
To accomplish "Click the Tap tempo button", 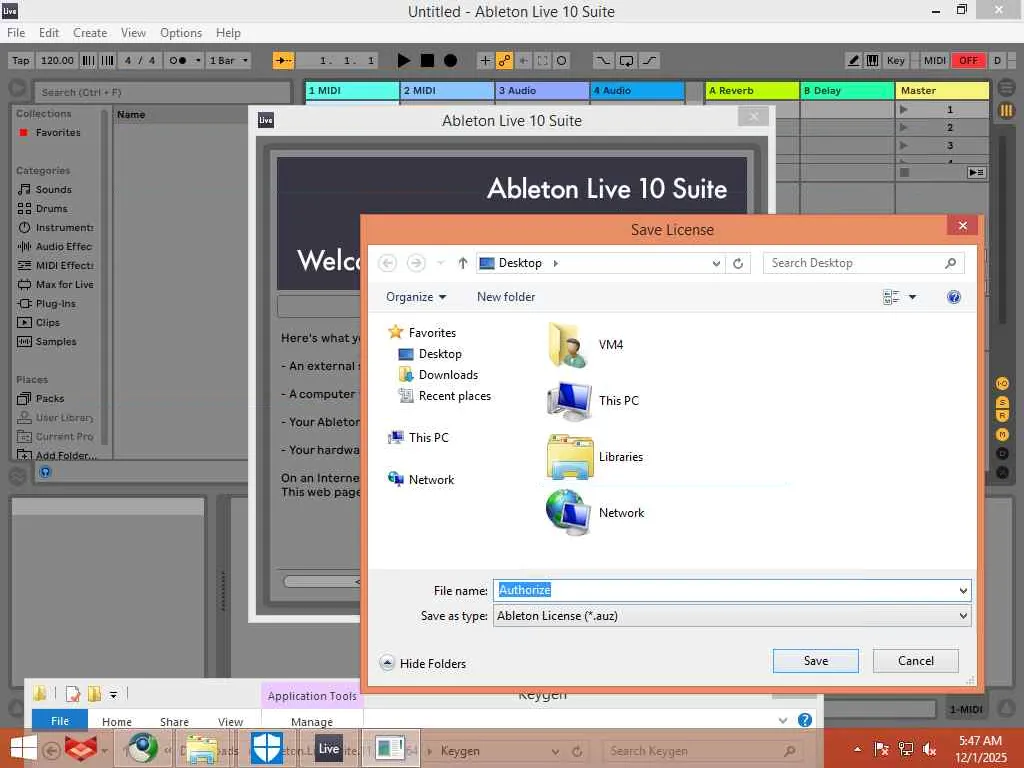I will tap(21, 61).
